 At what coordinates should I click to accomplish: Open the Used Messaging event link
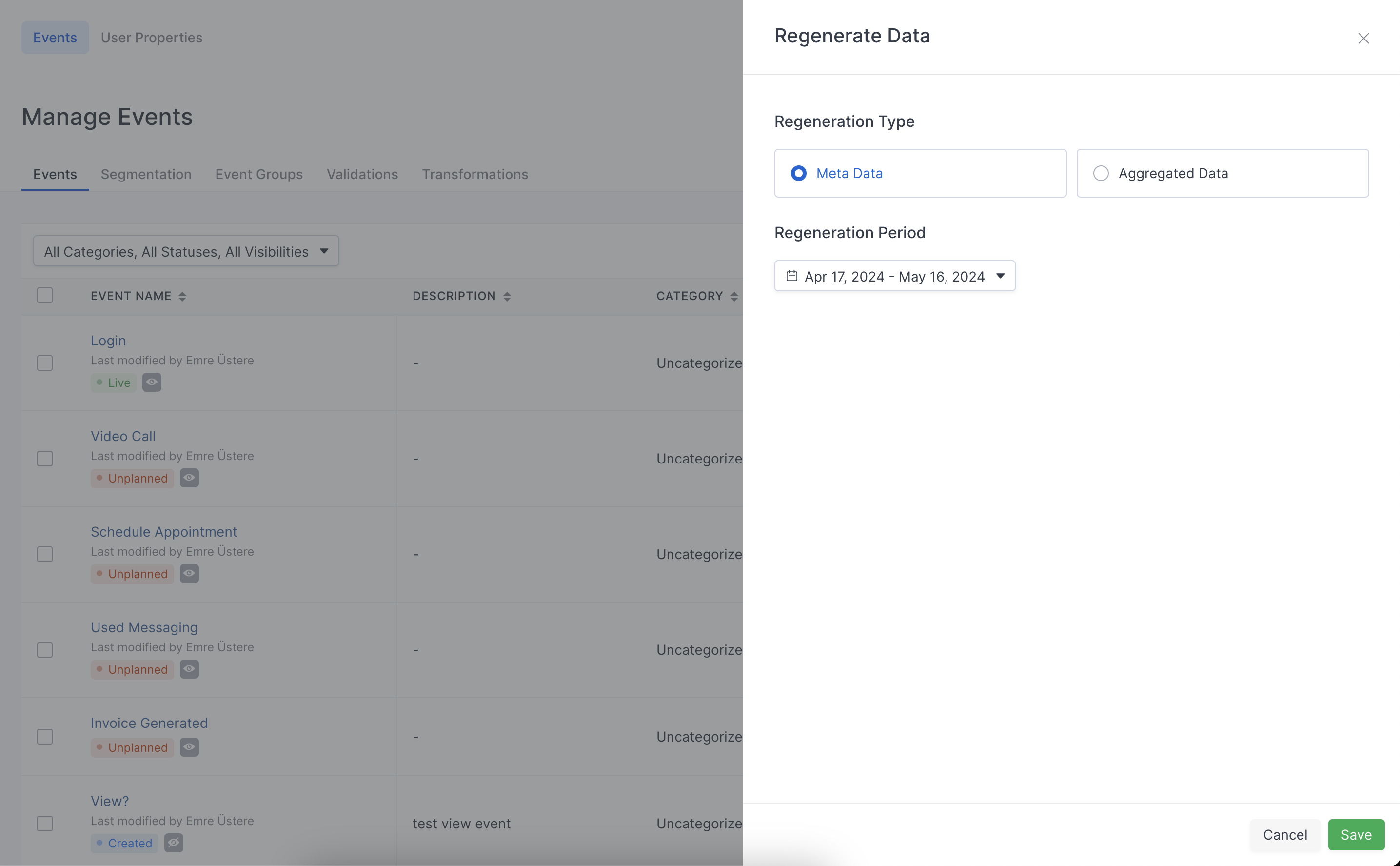coord(144,627)
